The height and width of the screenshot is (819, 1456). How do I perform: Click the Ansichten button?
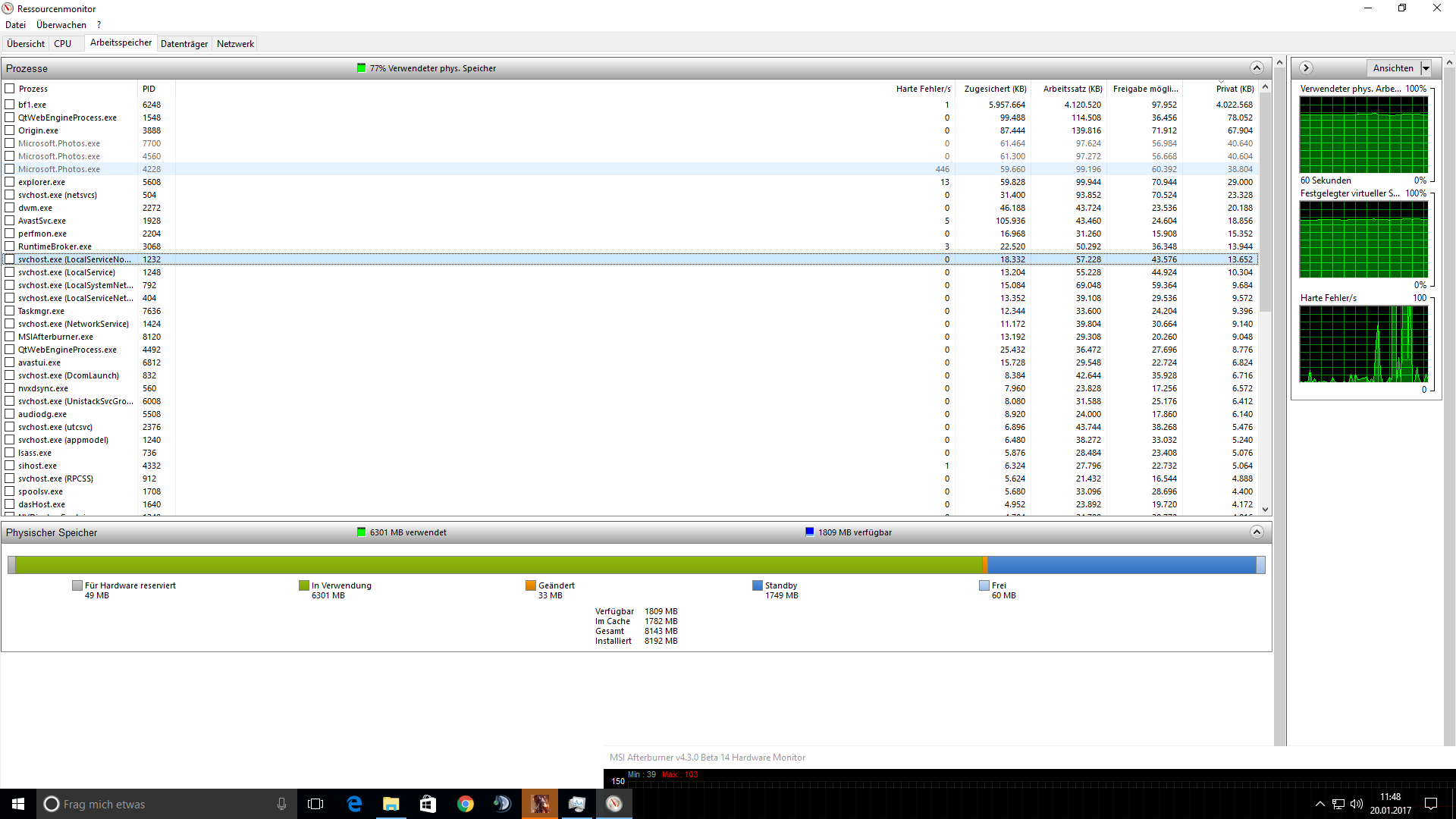(x=1392, y=68)
